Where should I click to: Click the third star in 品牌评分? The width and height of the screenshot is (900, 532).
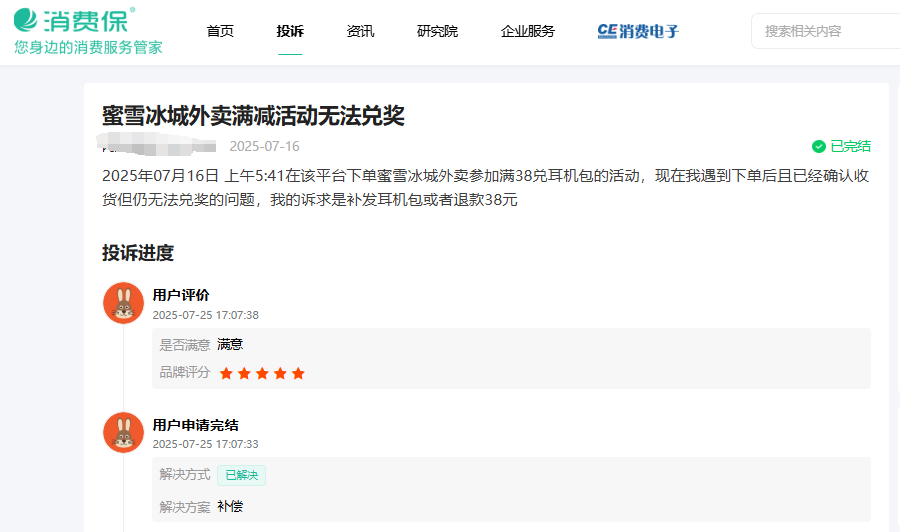tap(262, 374)
